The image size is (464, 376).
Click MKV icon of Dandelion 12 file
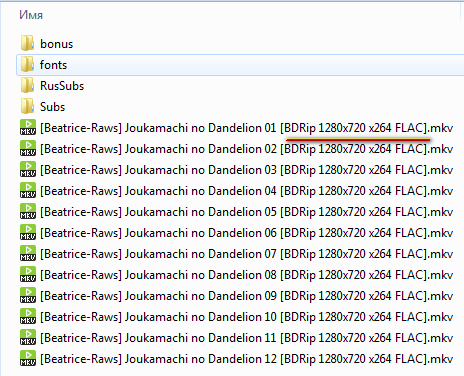28,359
